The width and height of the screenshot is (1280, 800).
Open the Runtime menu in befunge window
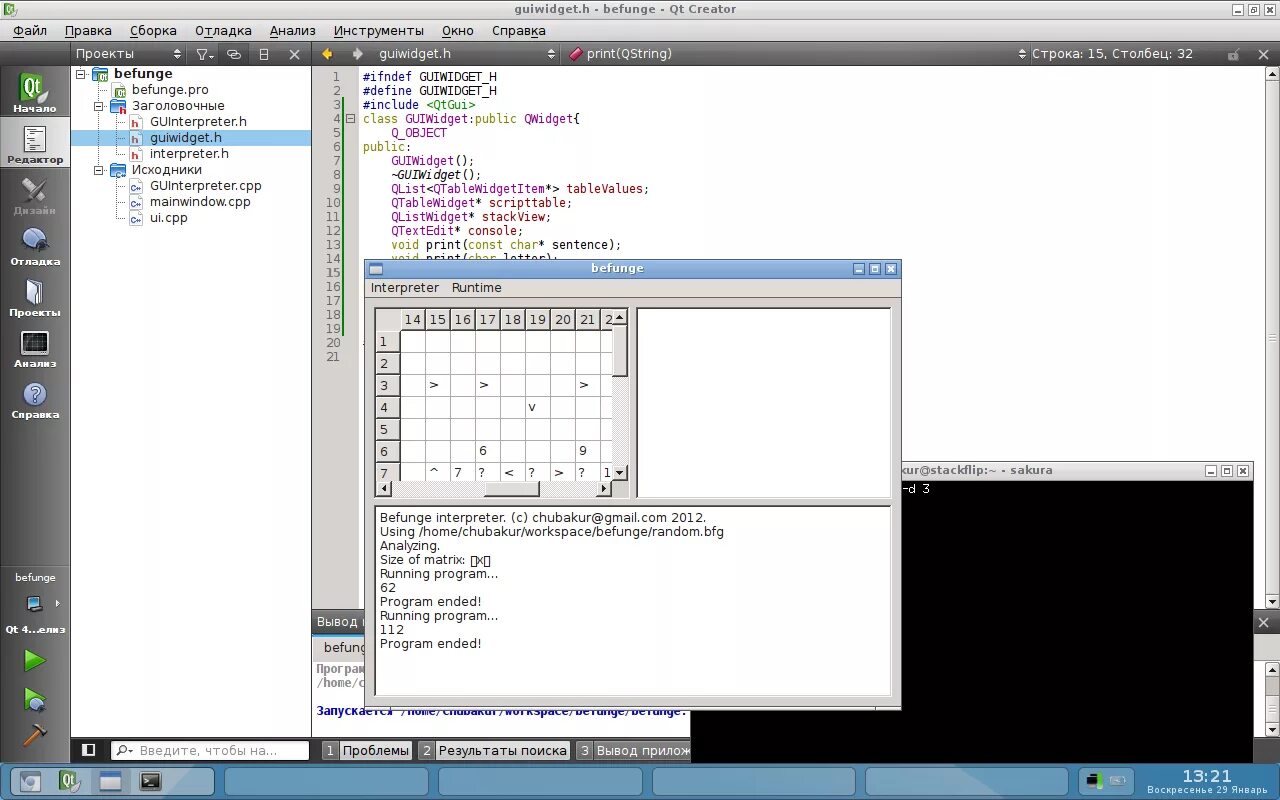pyautogui.click(x=477, y=288)
